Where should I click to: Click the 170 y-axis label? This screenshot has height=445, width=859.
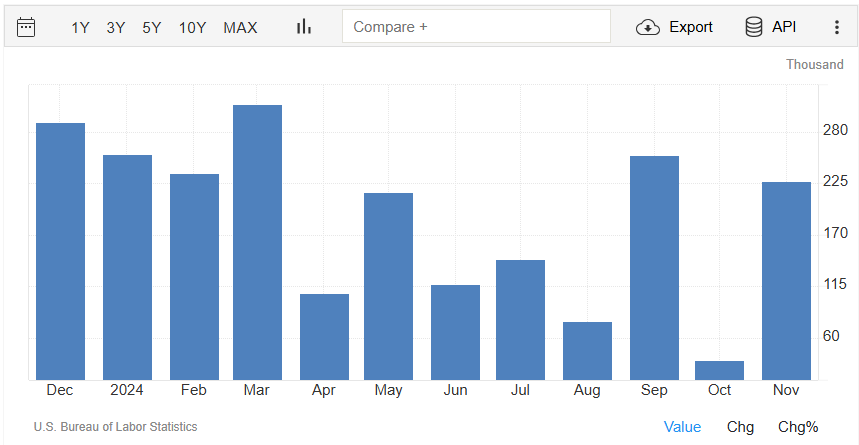tap(835, 233)
